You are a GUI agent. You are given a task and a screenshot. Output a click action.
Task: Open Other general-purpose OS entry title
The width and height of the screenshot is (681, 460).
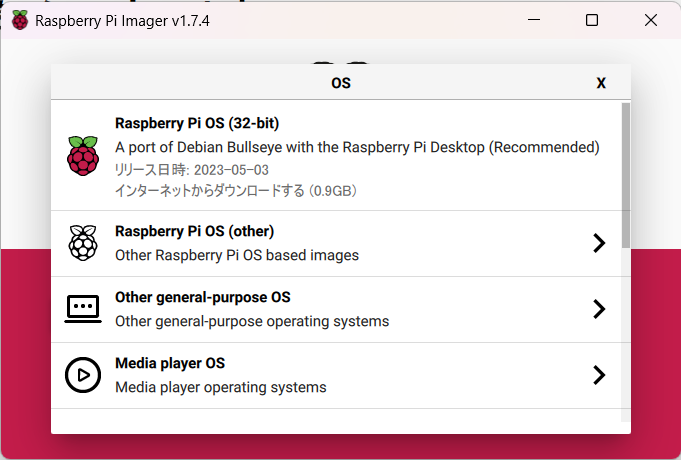(202, 298)
